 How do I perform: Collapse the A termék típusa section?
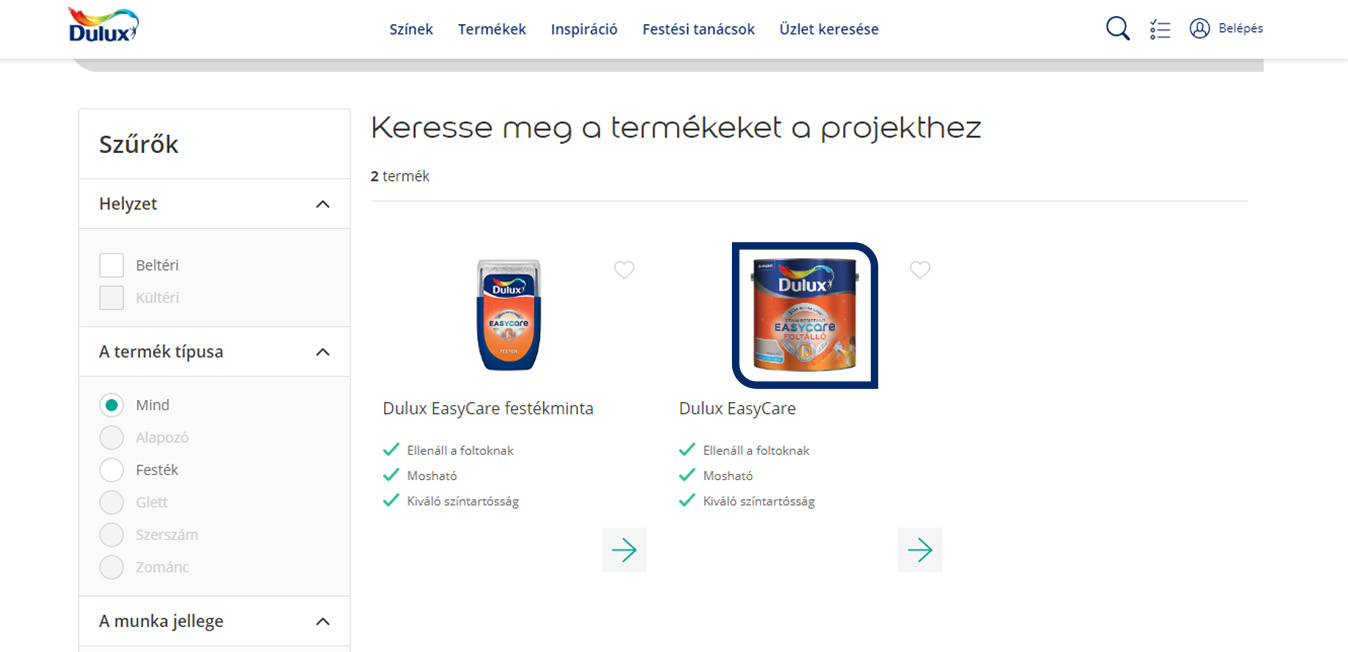point(322,352)
